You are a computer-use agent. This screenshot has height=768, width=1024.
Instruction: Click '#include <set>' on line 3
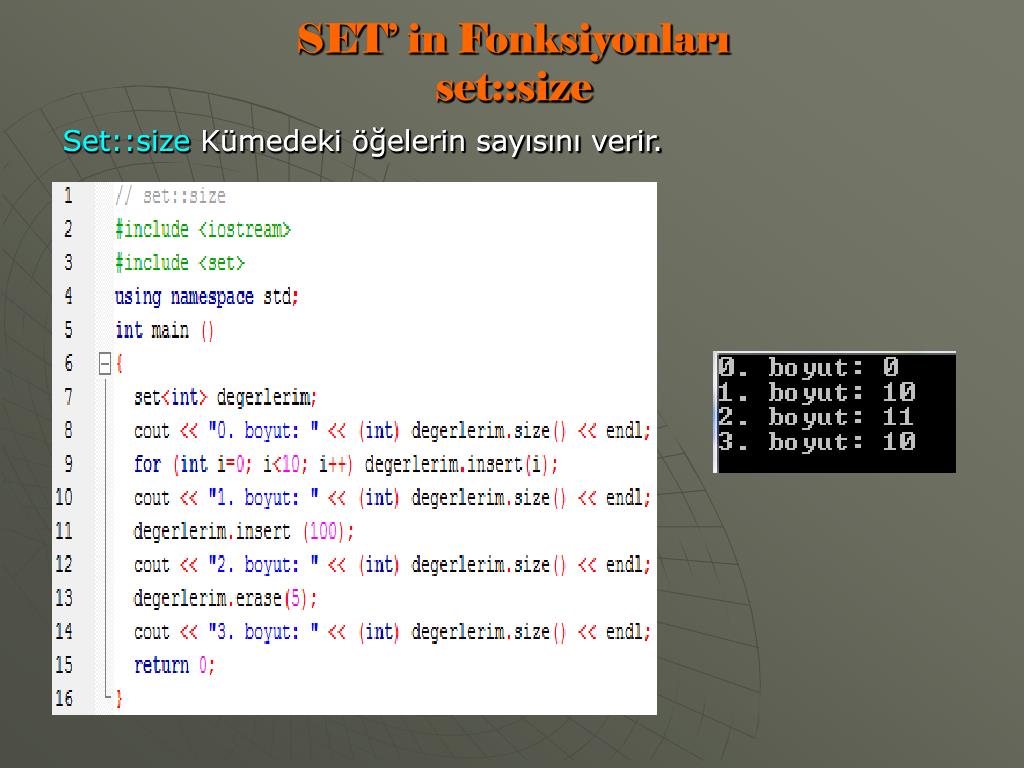point(180,263)
